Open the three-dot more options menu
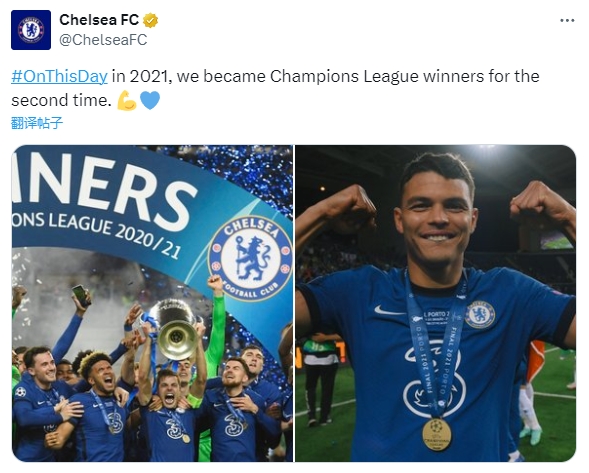 pyautogui.click(x=567, y=20)
